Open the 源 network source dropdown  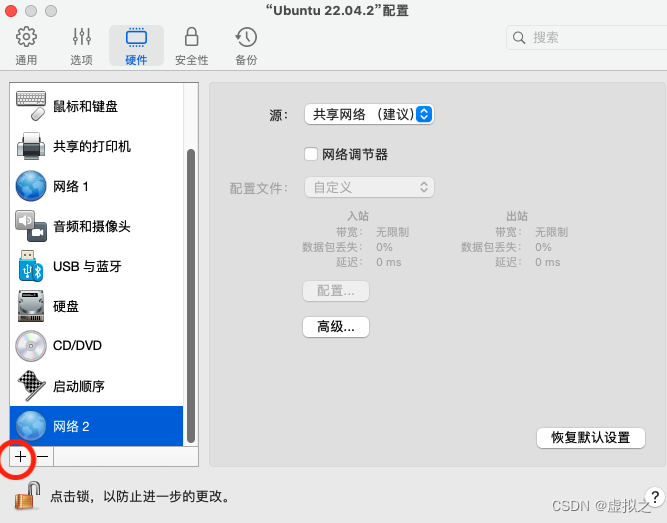tap(369, 114)
